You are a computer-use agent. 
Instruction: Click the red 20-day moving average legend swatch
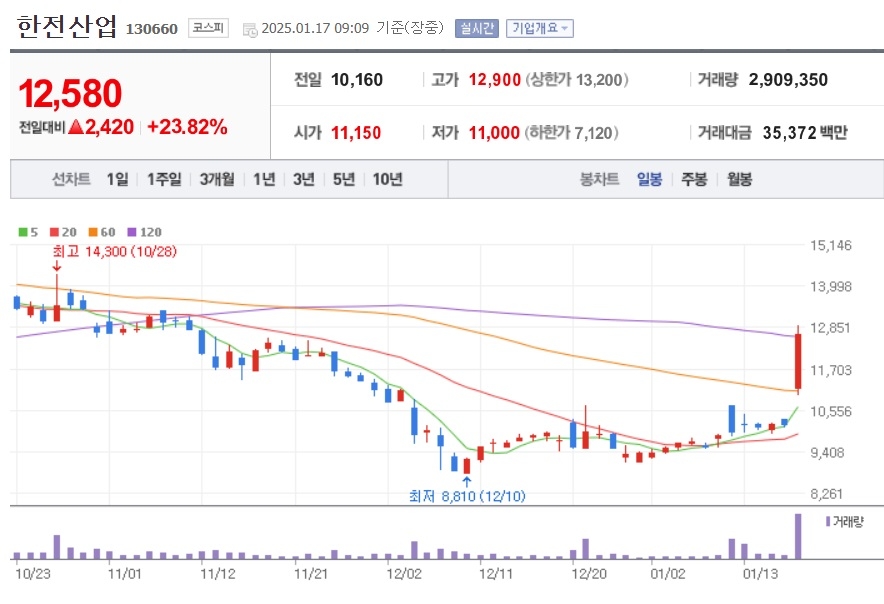[x=54, y=232]
